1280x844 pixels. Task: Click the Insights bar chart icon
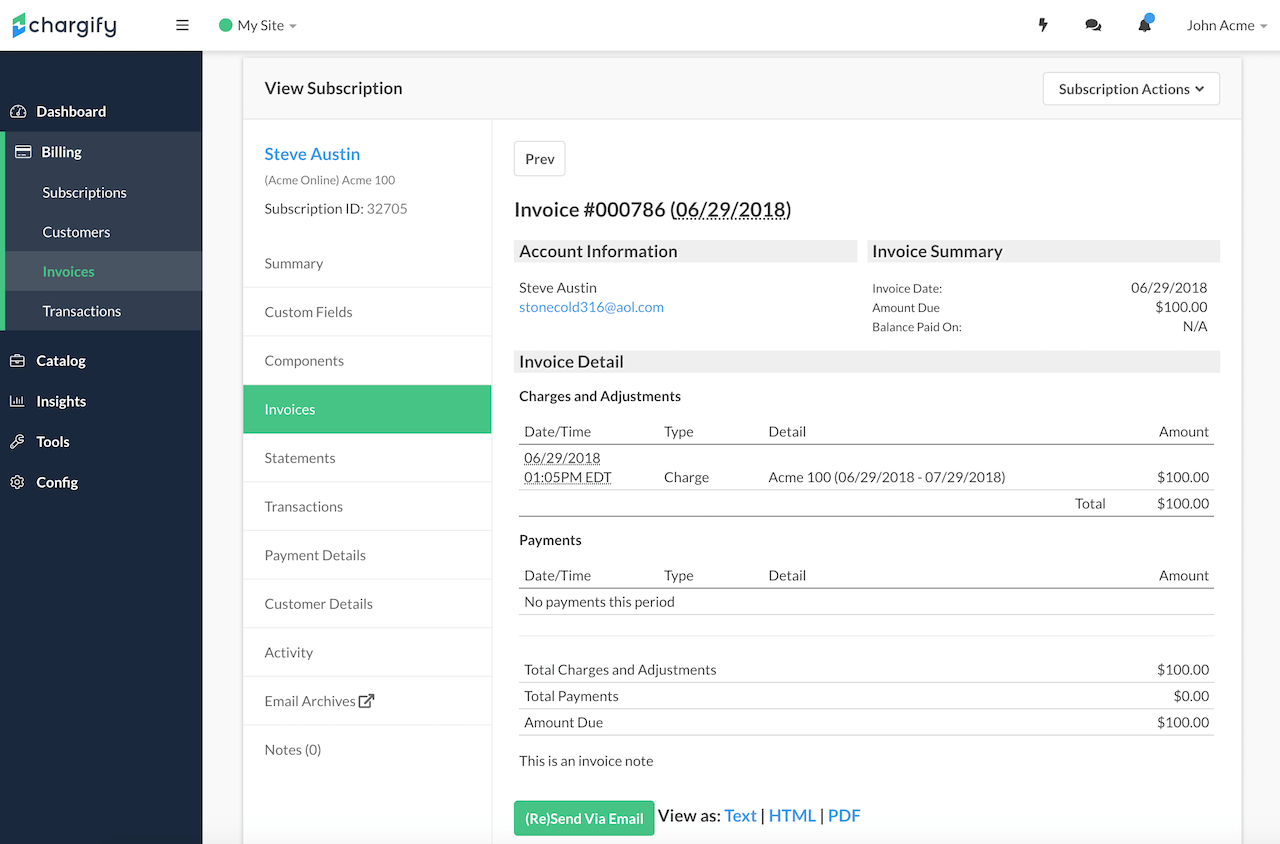17,401
